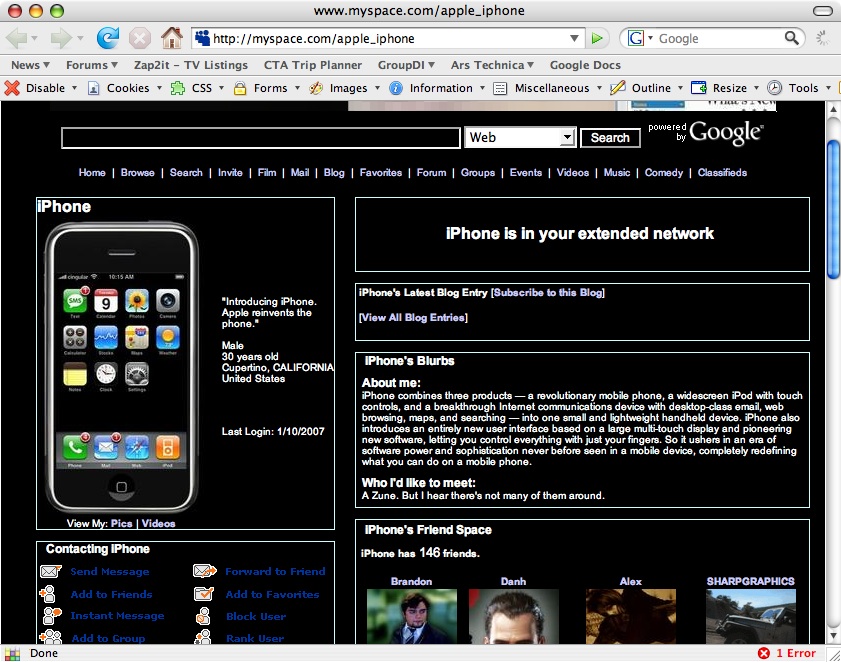Screen dimensions: 841x662
Task: Click the Send Message envelope icon
Action: pyautogui.click(x=50, y=571)
